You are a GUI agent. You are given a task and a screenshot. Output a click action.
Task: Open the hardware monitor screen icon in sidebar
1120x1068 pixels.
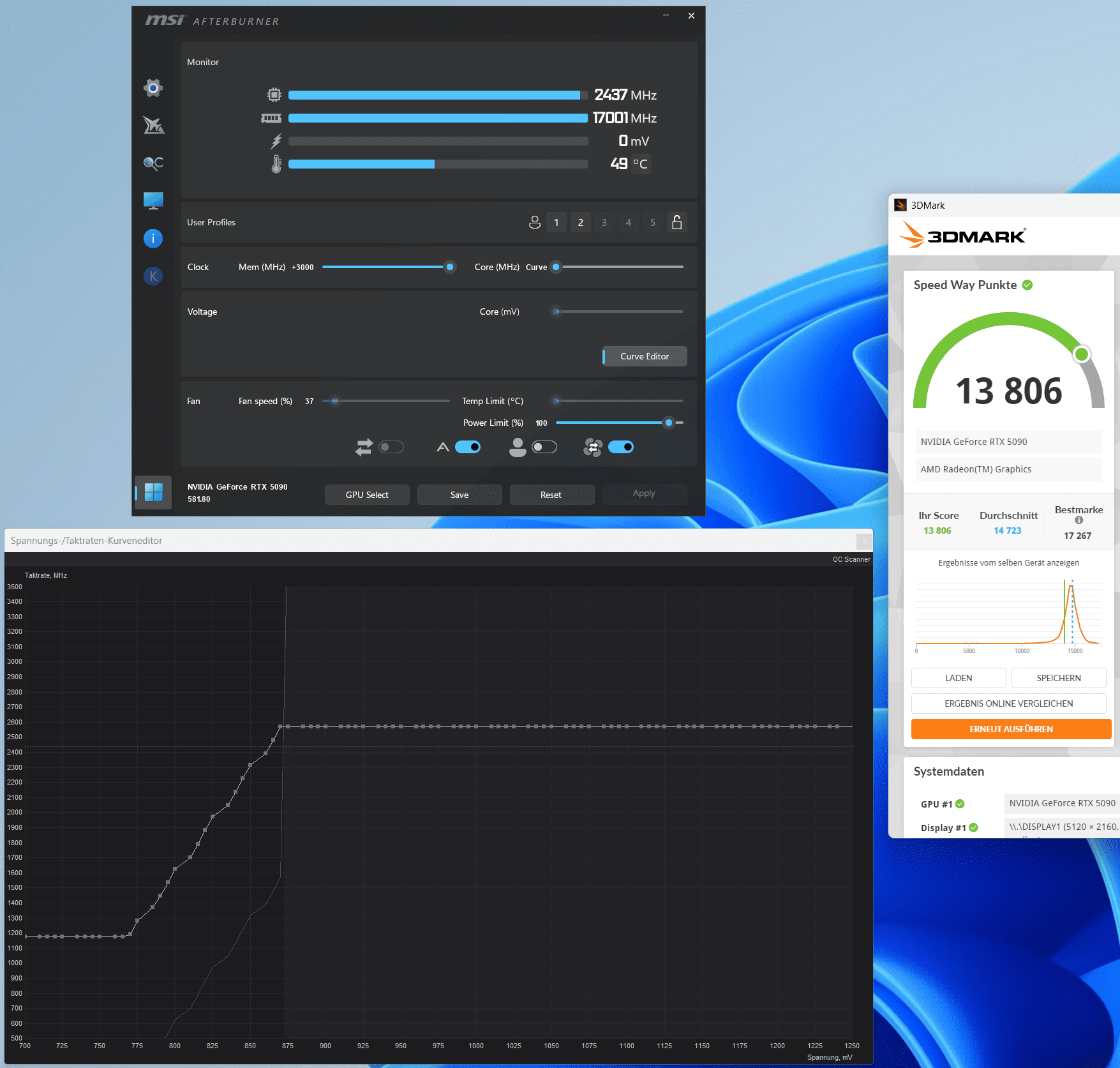pyautogui.click(x=153, y=200)
